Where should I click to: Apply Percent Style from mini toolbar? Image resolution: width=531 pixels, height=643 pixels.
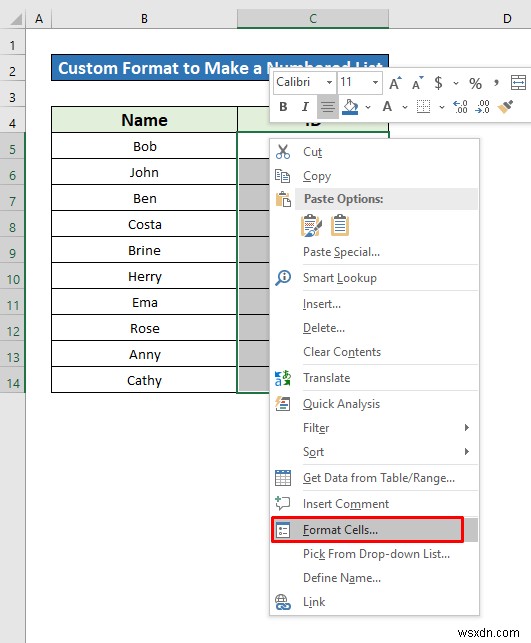[x=475, y=83]
